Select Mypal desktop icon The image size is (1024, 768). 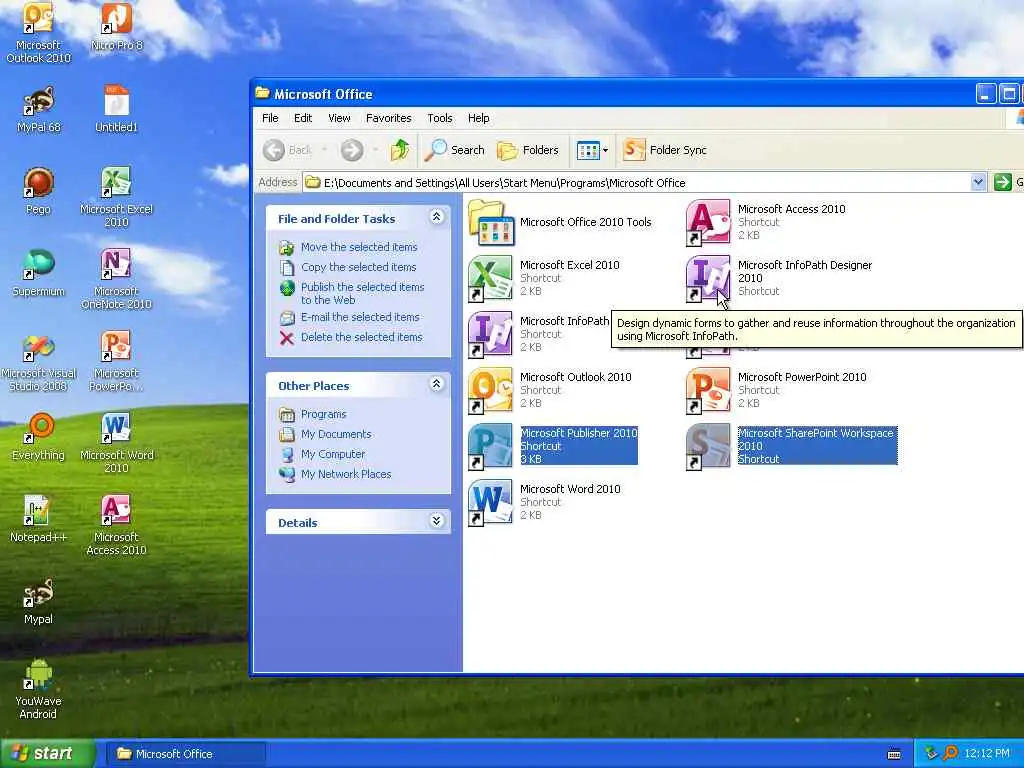39,601
